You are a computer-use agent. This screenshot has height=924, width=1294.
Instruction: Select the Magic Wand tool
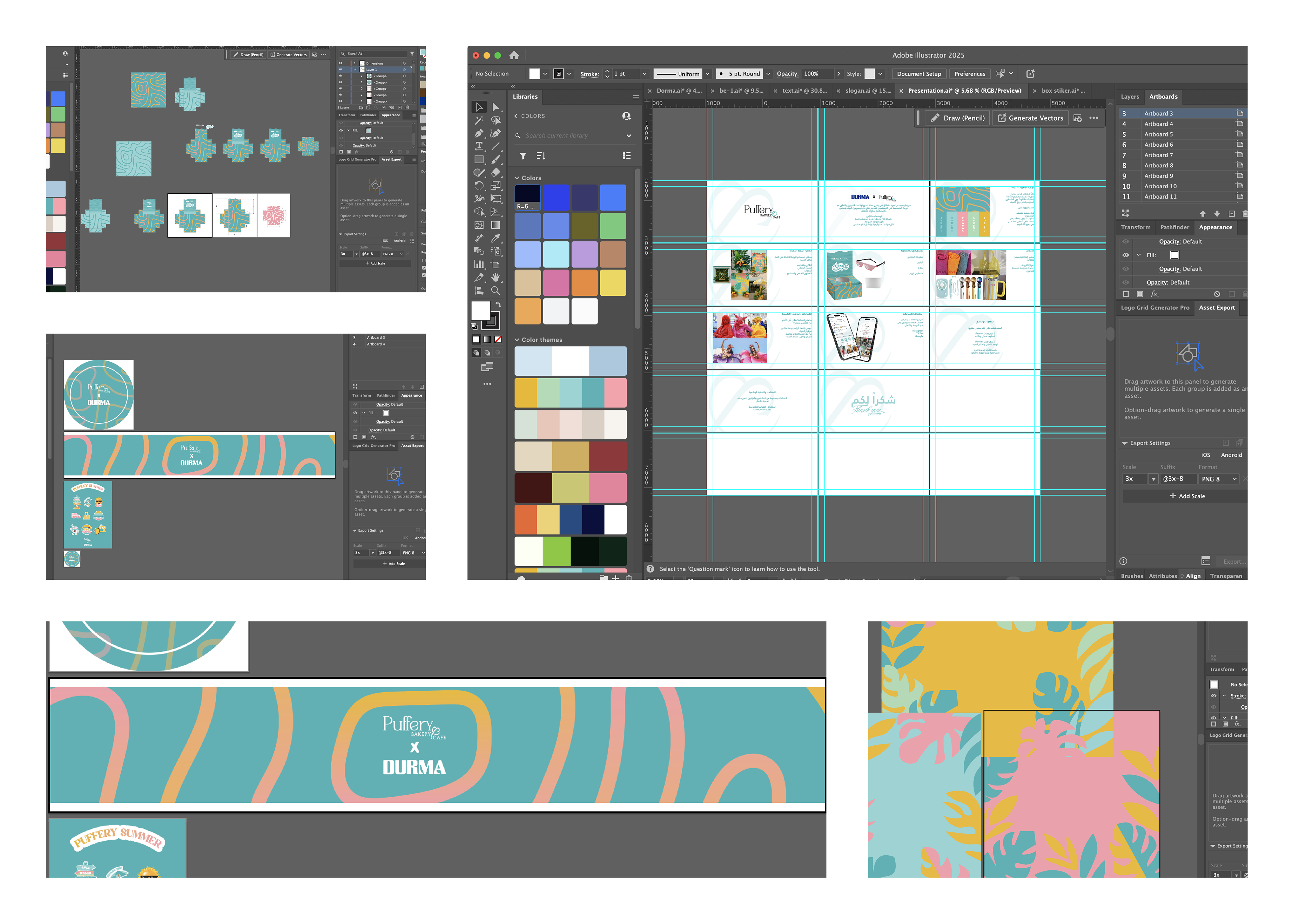coord(479,120)
